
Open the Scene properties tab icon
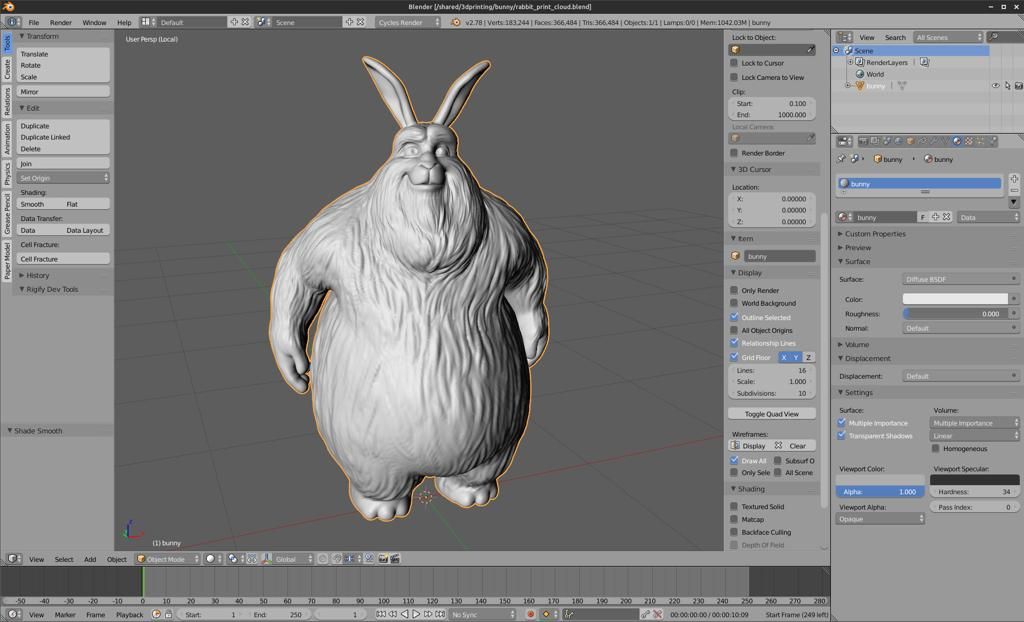(887, 140)
